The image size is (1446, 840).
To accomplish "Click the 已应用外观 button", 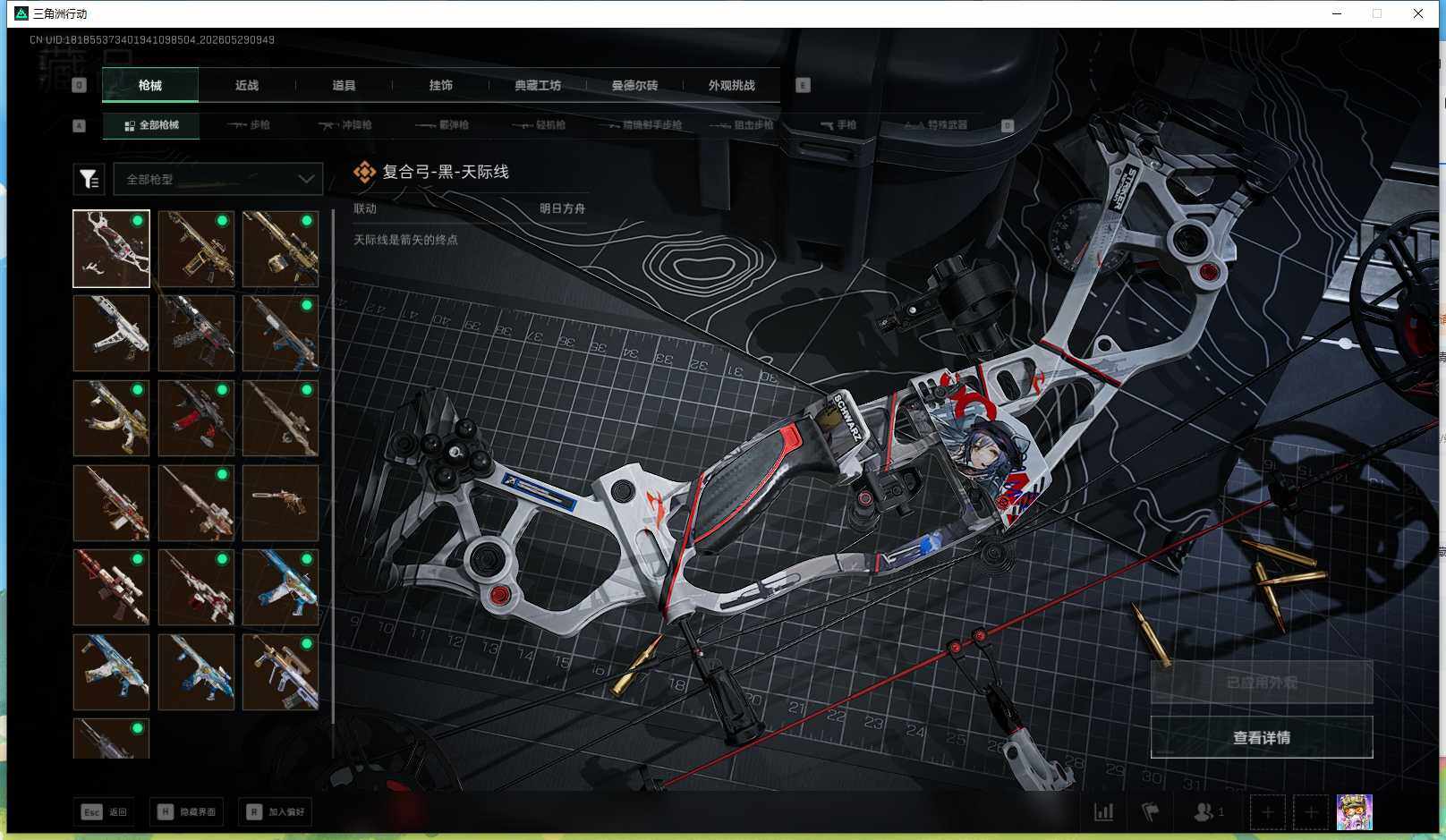I will coord(1262,683).
